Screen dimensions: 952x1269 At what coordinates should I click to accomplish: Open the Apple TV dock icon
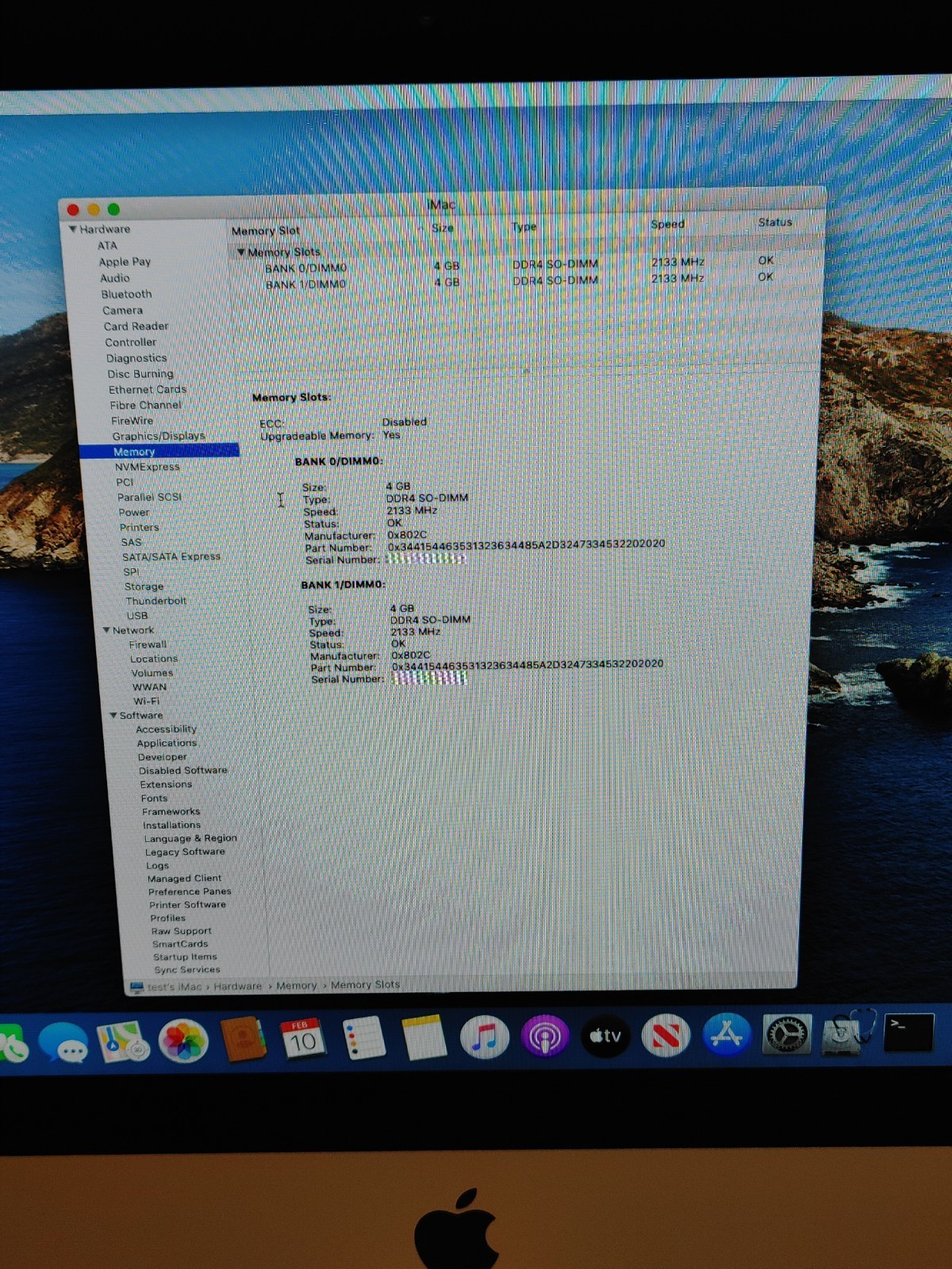point(605,1036)
